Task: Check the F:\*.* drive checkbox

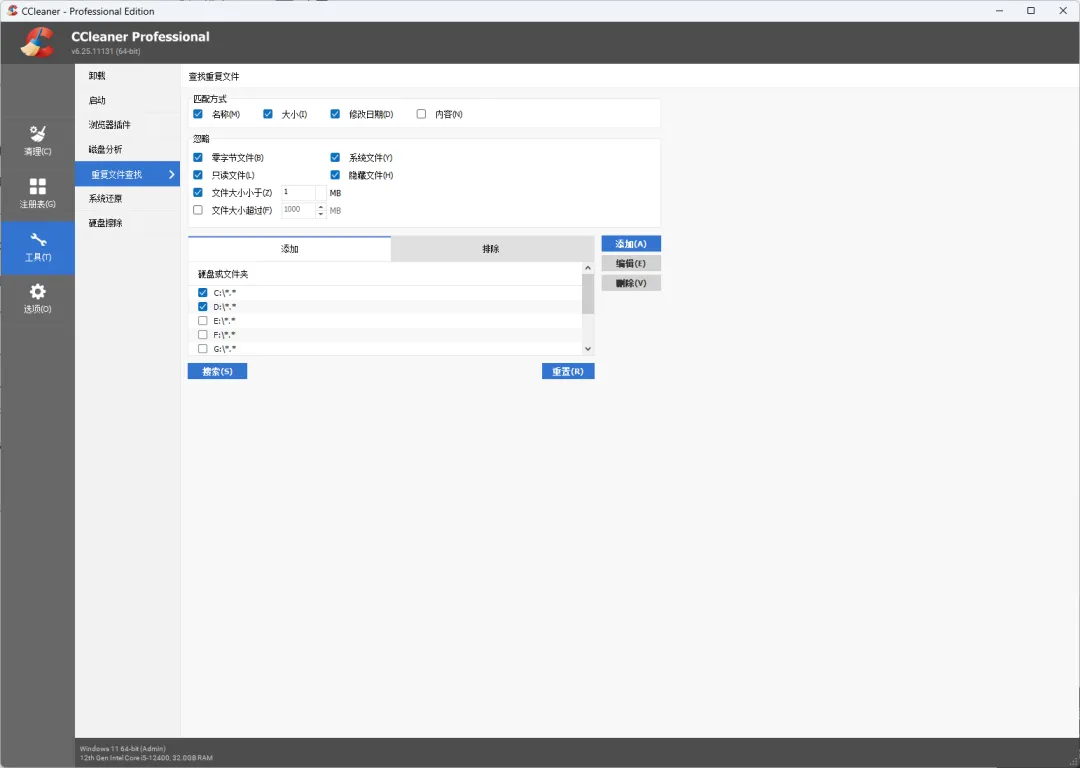Action: coord(202,335)
